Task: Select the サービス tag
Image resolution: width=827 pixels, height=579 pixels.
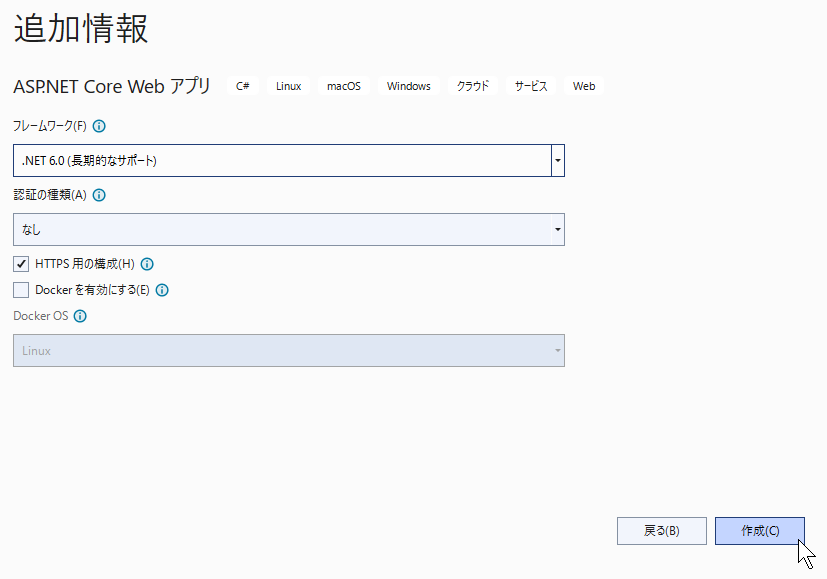Action: (531, 86)
